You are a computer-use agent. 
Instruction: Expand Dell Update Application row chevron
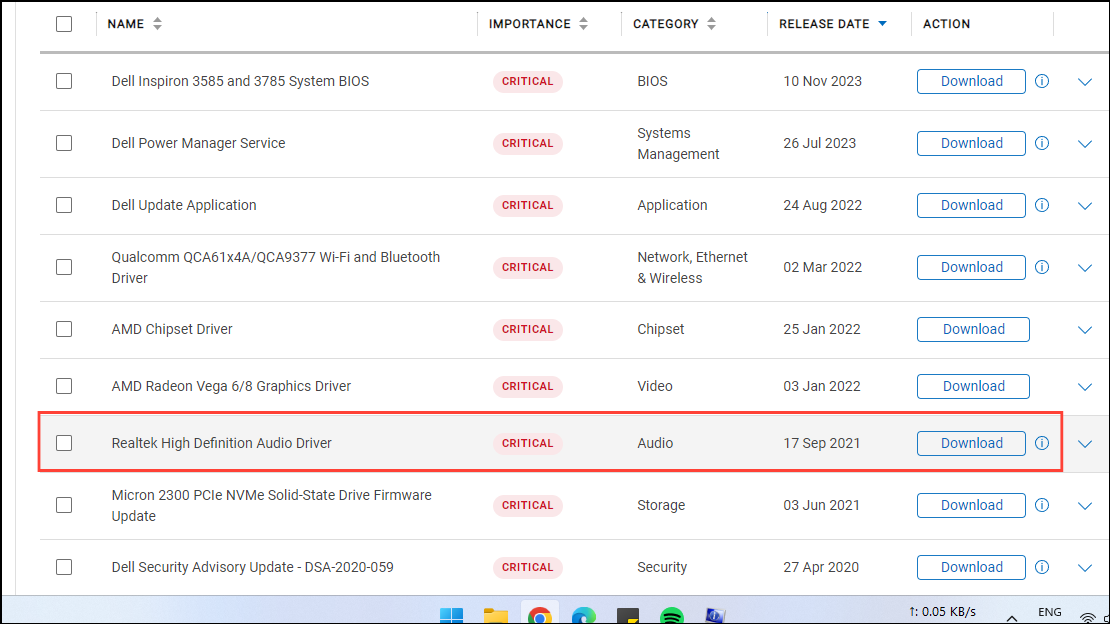[1085, 206]
